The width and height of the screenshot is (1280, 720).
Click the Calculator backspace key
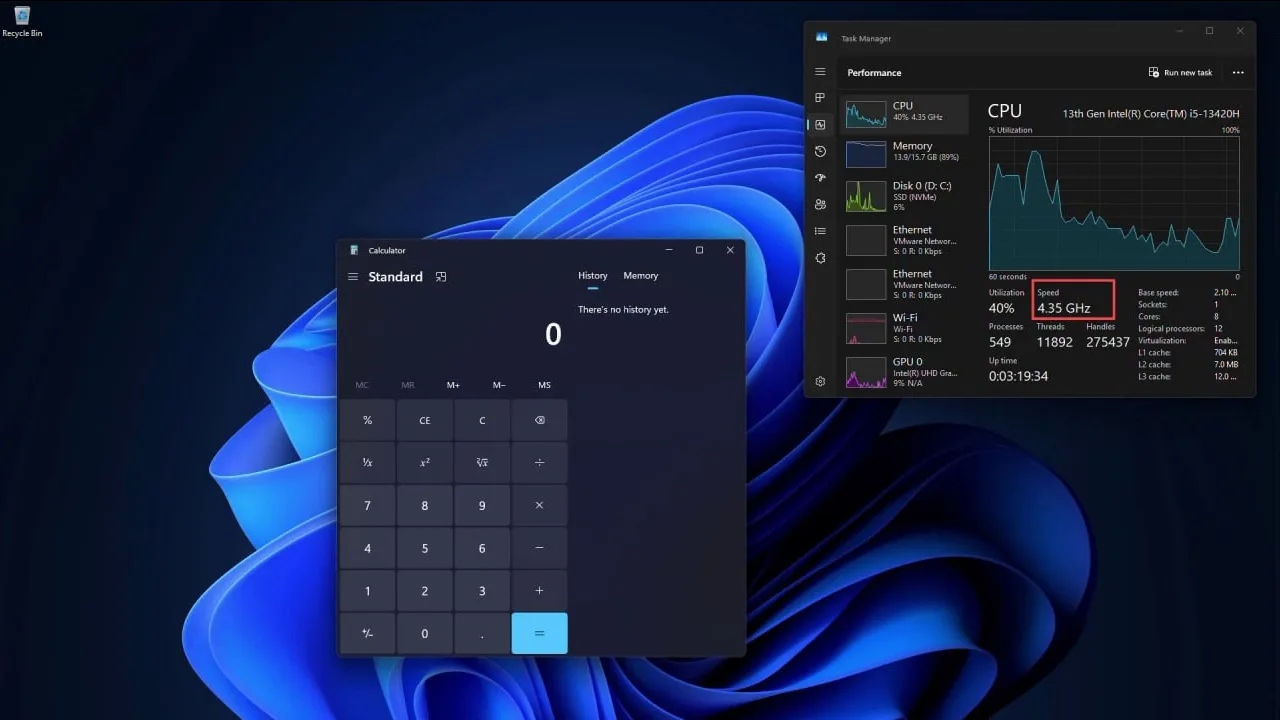pos(539,420)
